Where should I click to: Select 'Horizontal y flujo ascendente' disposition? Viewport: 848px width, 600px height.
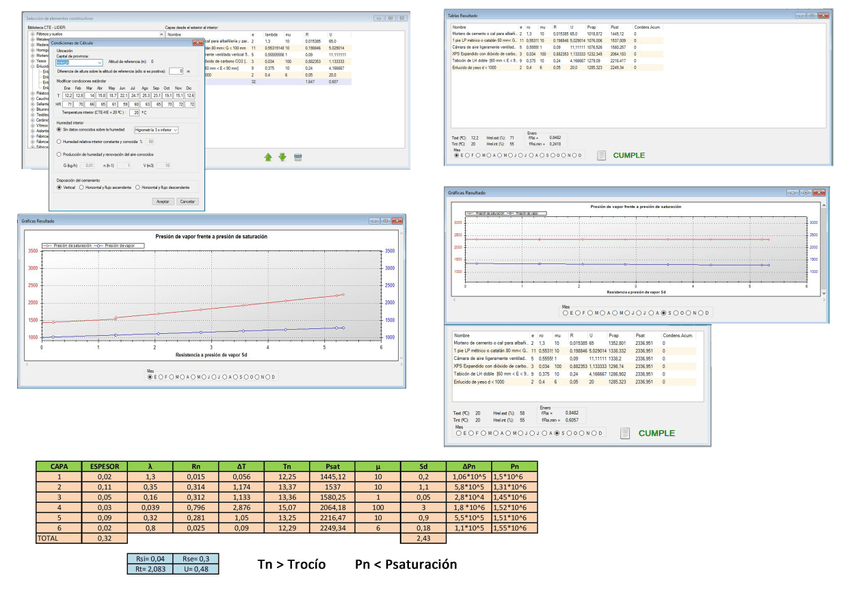click(82, 187)
